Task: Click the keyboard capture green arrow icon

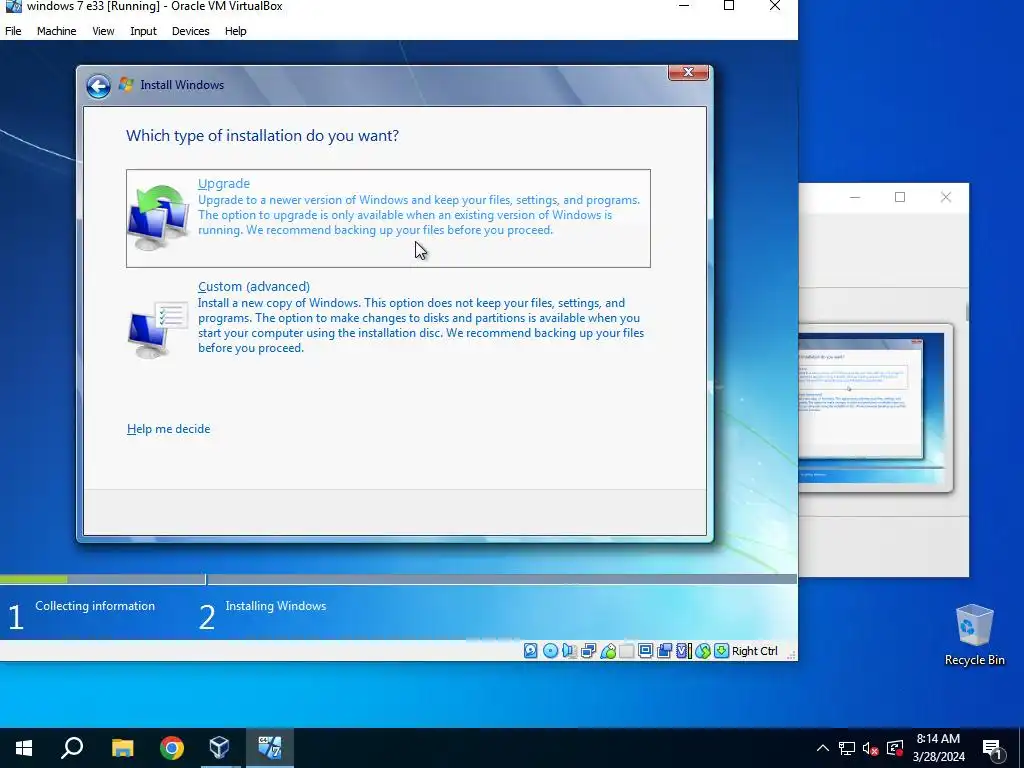Action: pos(722,650)
